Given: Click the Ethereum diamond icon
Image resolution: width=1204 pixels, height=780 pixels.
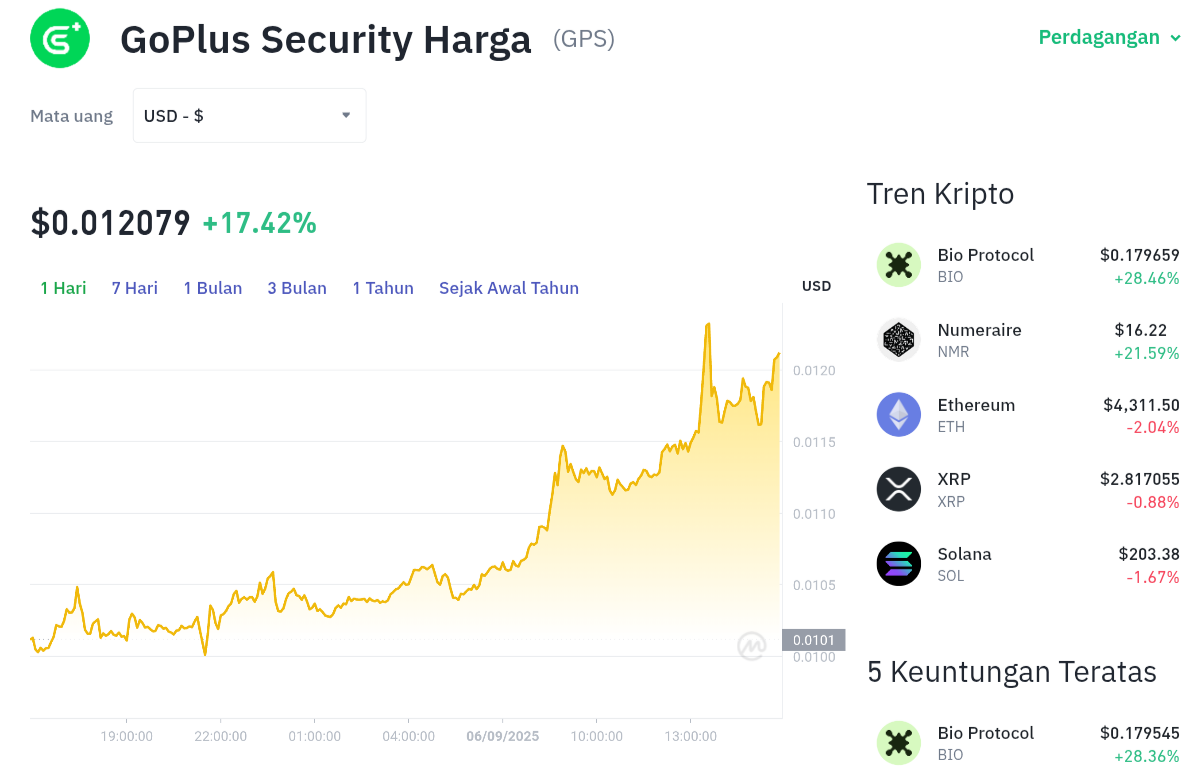Looking at the screenshot, I should pyautogui.click(x=899, y=414).
